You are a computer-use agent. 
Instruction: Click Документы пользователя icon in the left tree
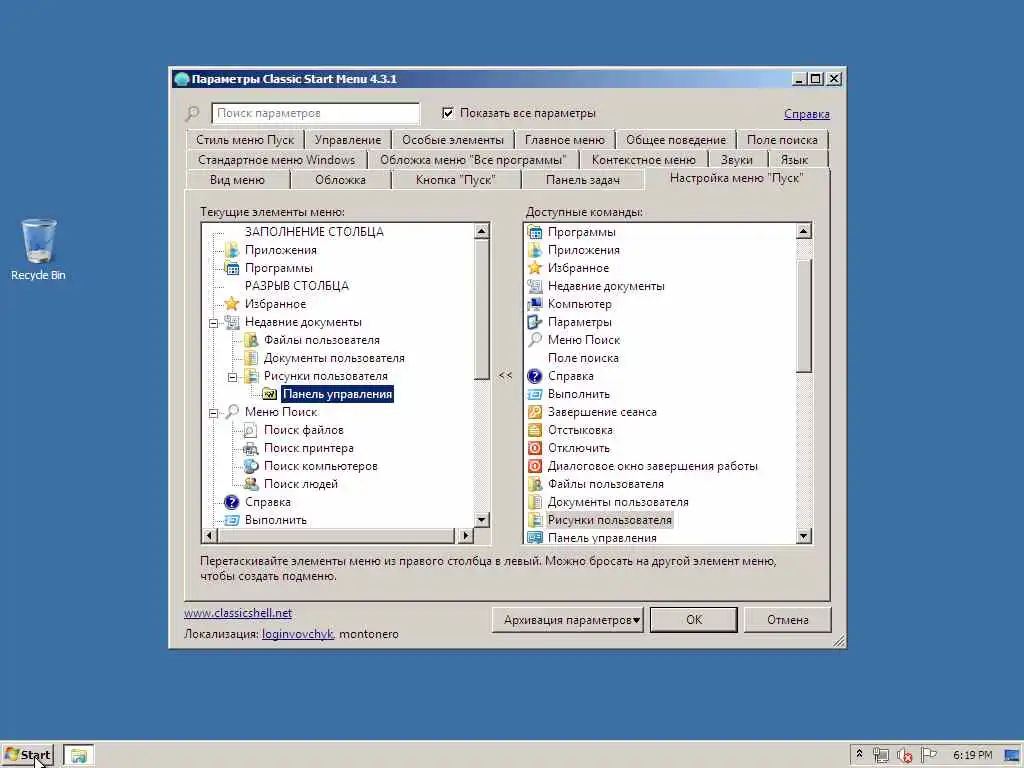(x=251, y=358)
